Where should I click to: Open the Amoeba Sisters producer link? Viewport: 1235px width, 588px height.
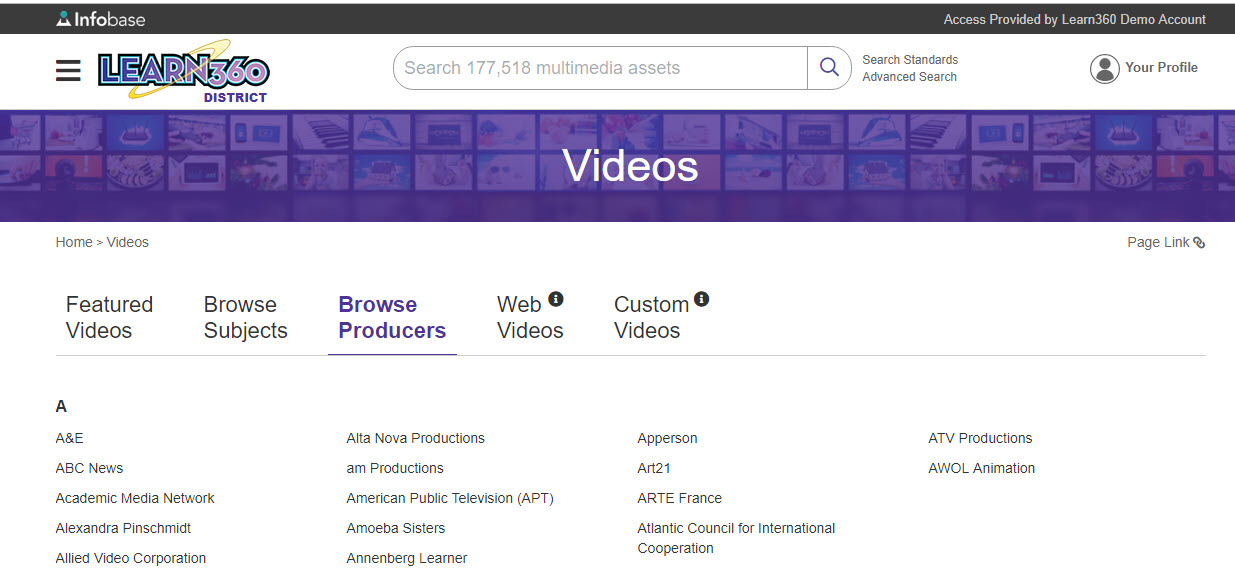tap(395, 528)
